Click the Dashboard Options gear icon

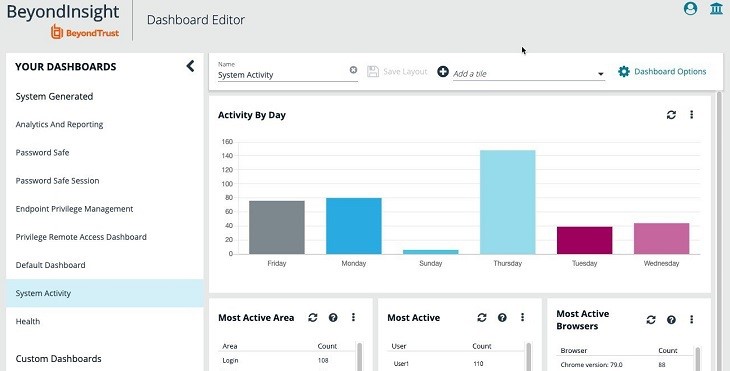[x=624, y=71]
